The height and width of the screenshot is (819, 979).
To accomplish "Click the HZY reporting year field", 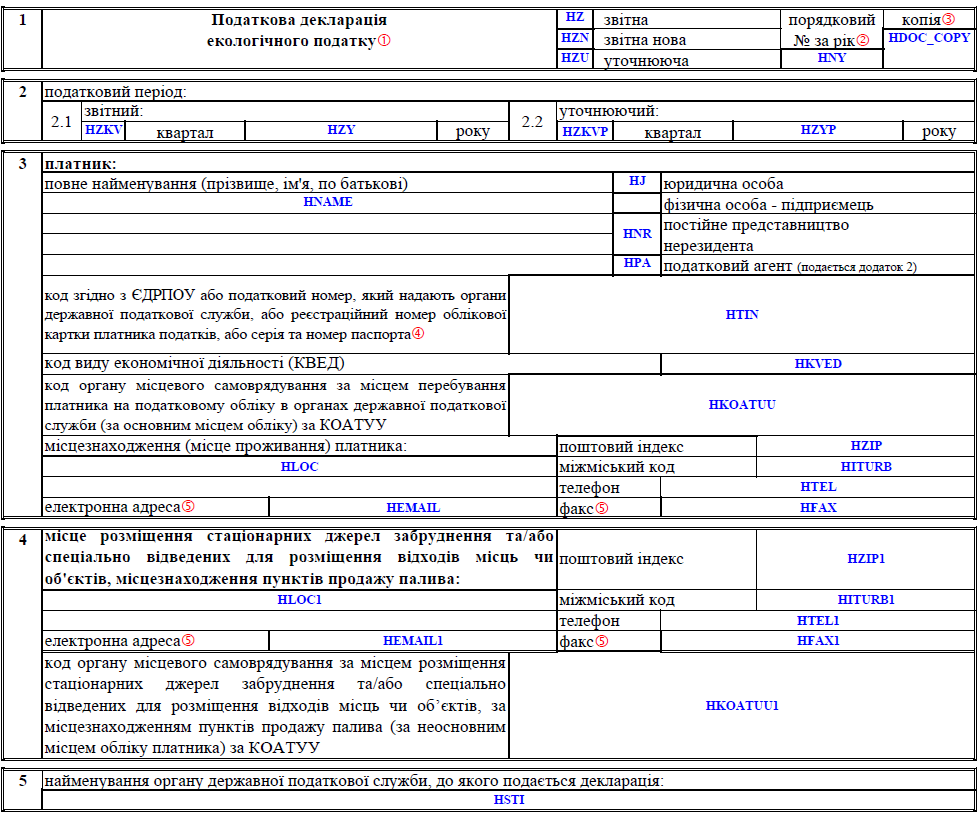I will click(x=341, y=131).
